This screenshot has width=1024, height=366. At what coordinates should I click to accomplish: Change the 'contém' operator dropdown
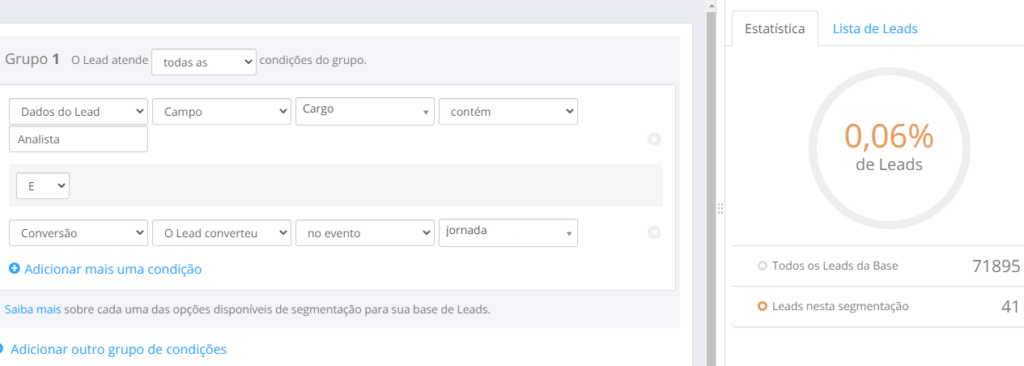click(x=508, y=112)
